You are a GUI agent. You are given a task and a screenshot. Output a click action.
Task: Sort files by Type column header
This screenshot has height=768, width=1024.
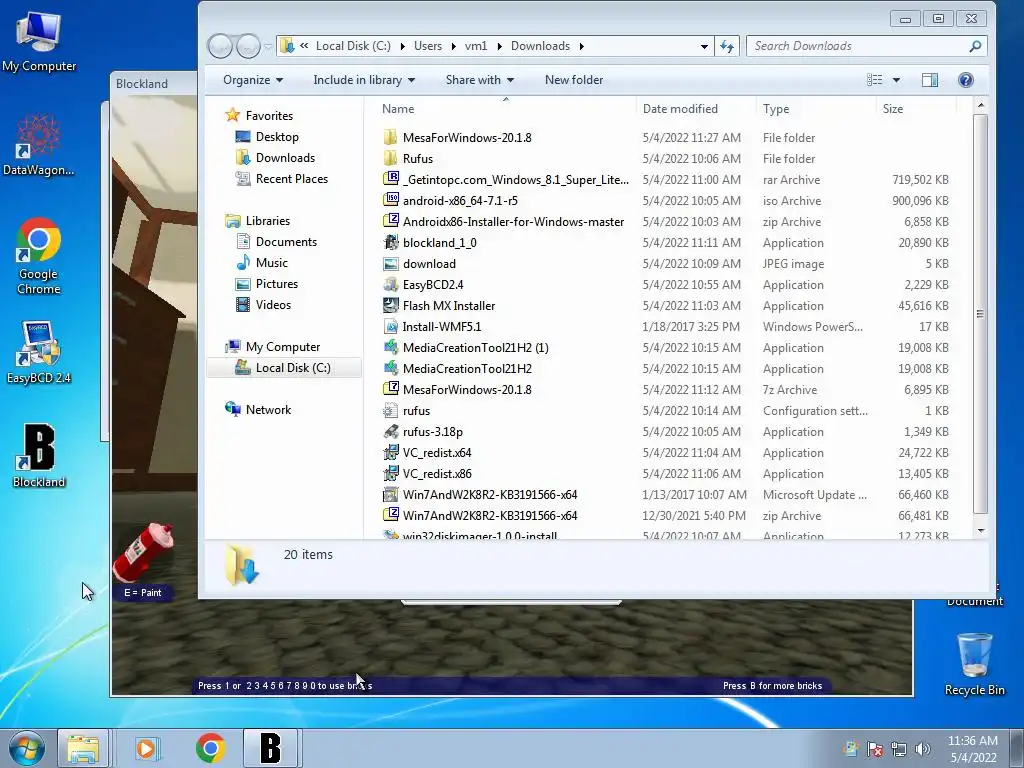[x=816, y=109]
